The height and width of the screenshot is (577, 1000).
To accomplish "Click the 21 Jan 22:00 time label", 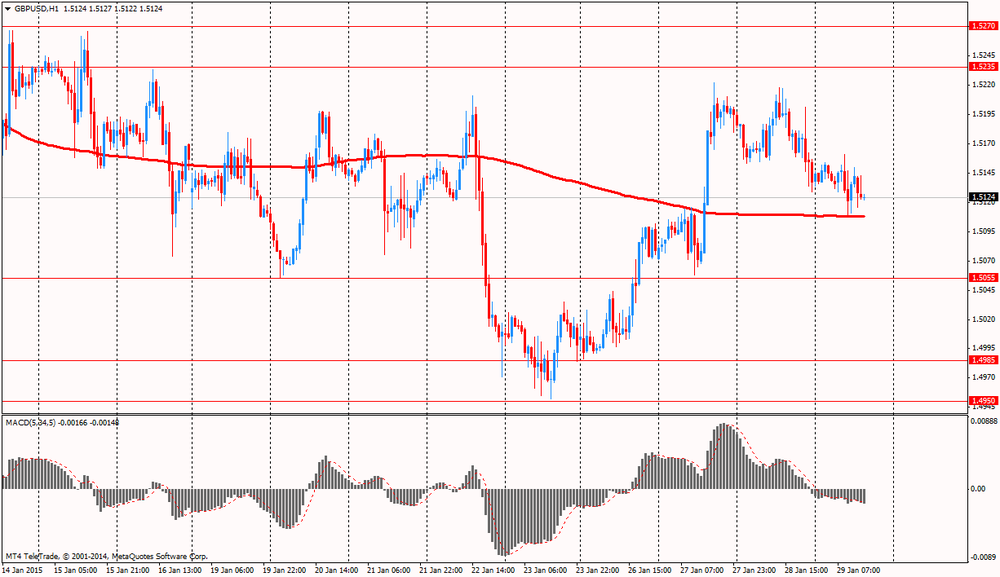I will pos(441,571).
